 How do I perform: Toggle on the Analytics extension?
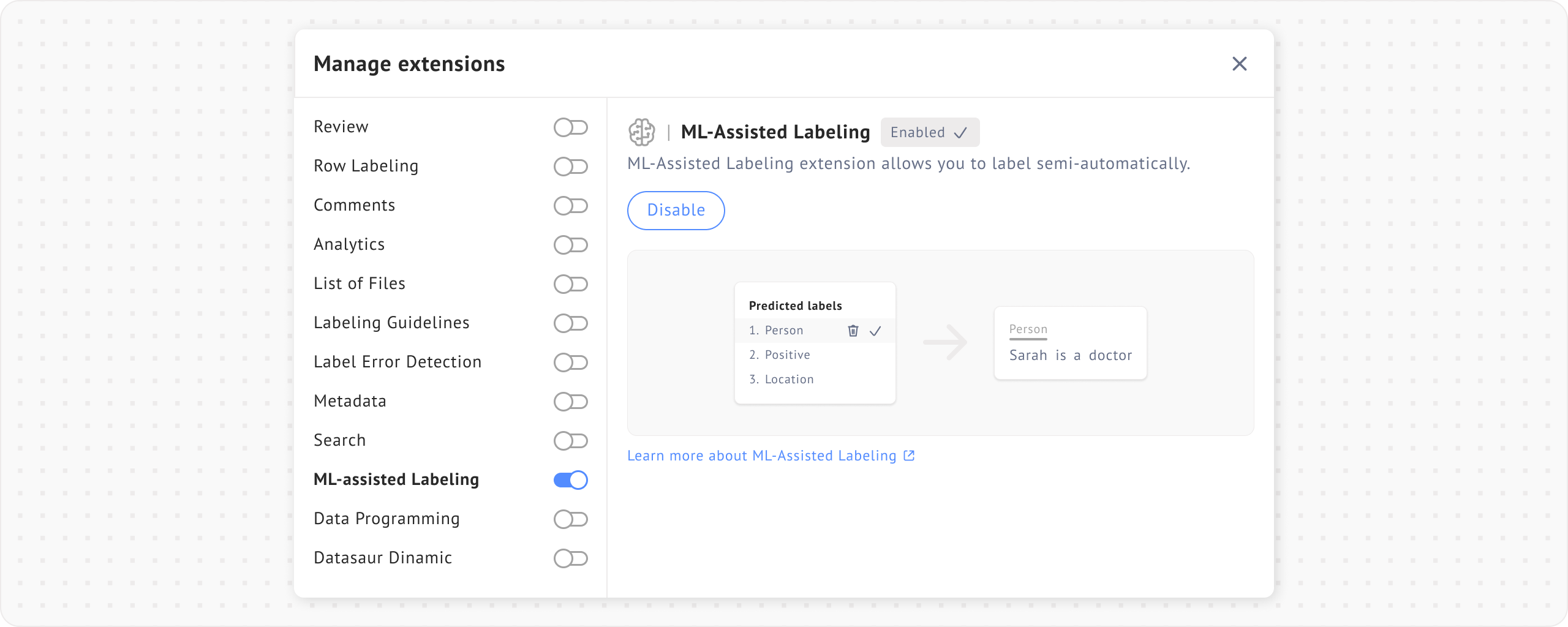point(570,245)
